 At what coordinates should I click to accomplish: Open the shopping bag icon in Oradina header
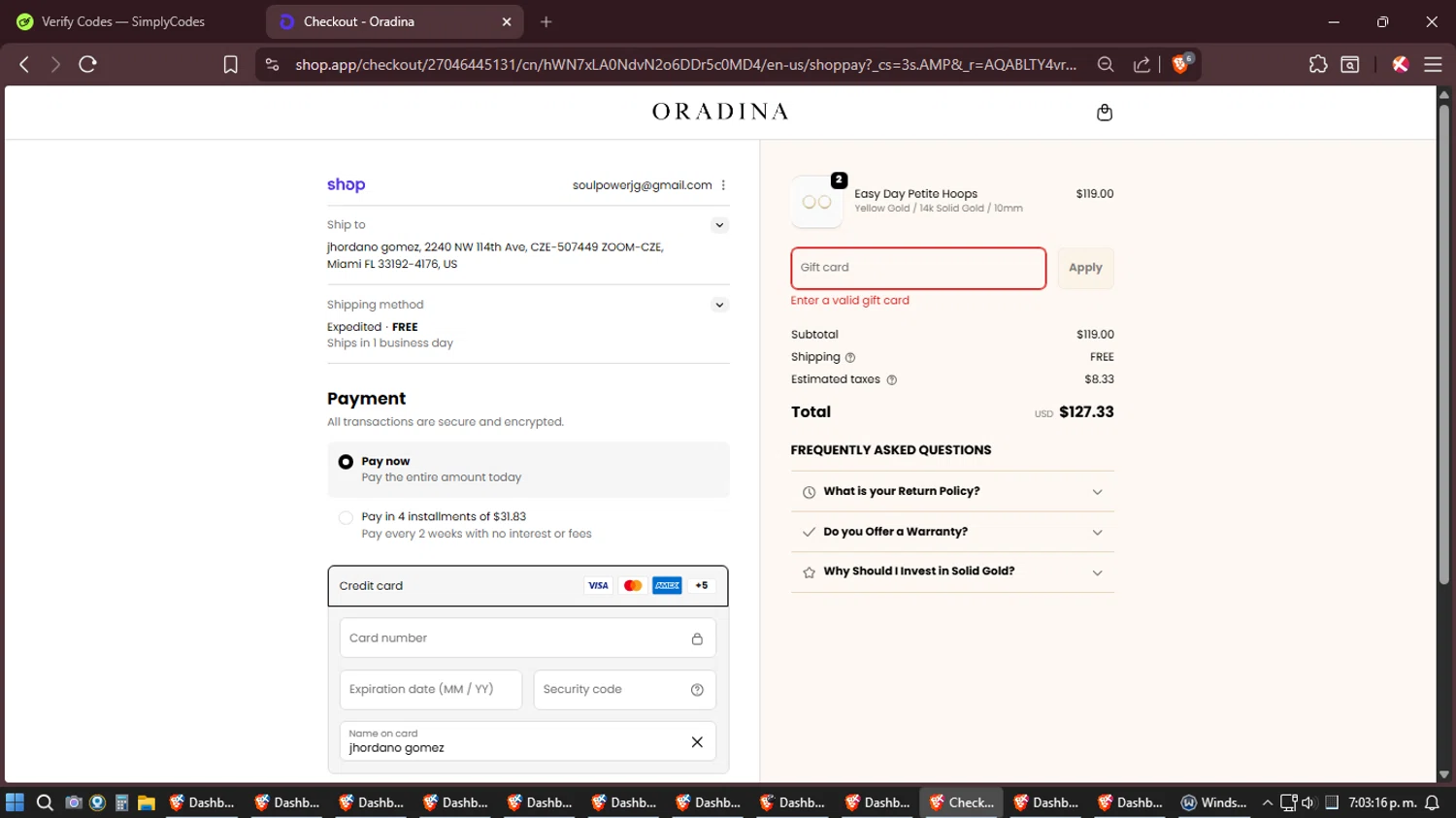1104,113
